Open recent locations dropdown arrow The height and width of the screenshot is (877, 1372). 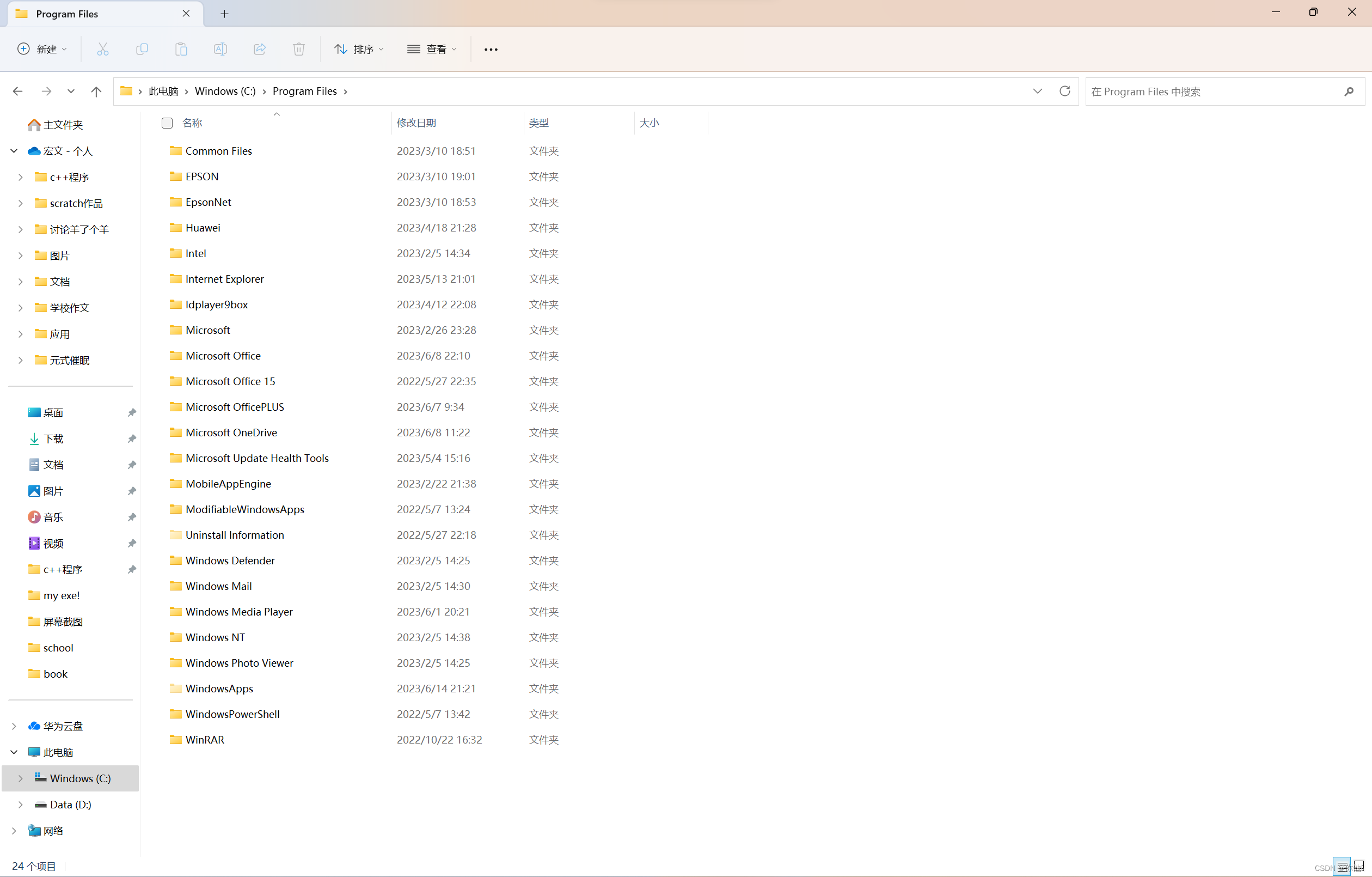[71, 91]
